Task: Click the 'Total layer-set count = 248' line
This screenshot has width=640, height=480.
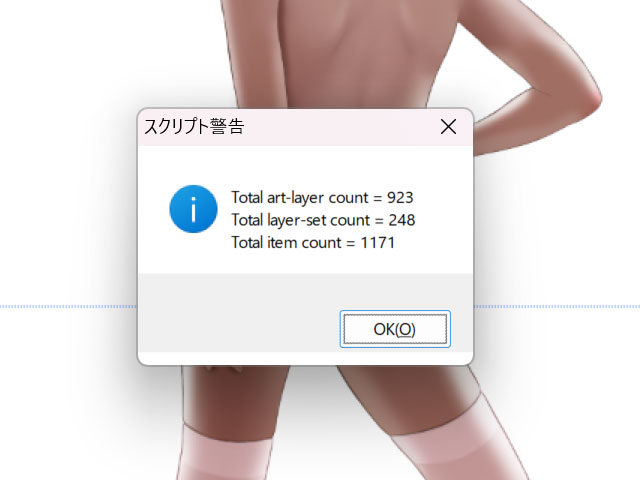Action: (x=323, y=220)
